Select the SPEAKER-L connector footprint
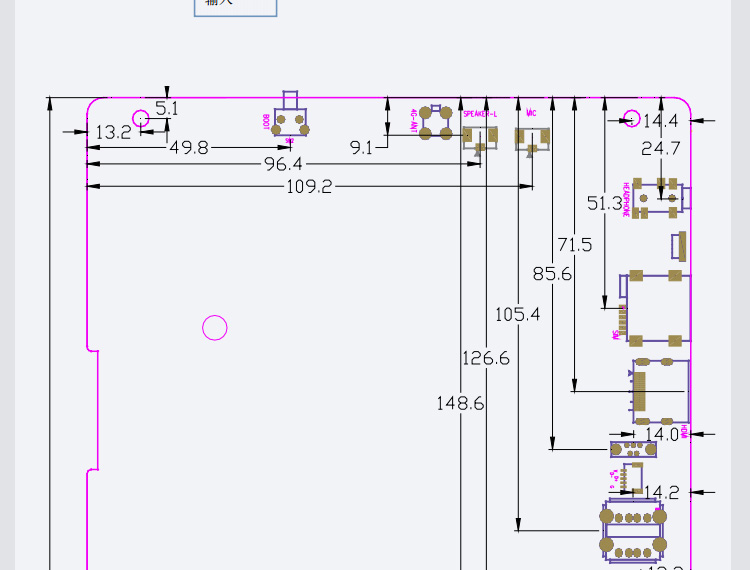Viewport: 750px width, 570px height. coord(480,136)
